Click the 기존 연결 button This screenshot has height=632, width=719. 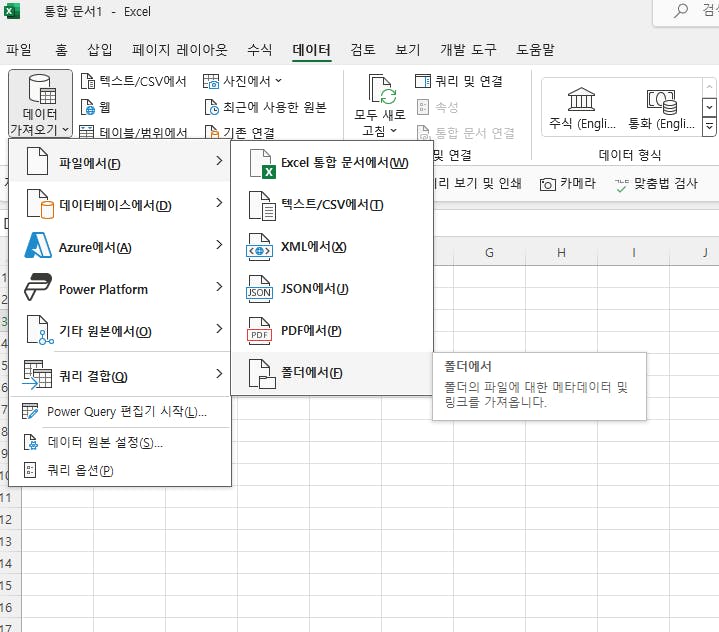[x=240, y=132]
